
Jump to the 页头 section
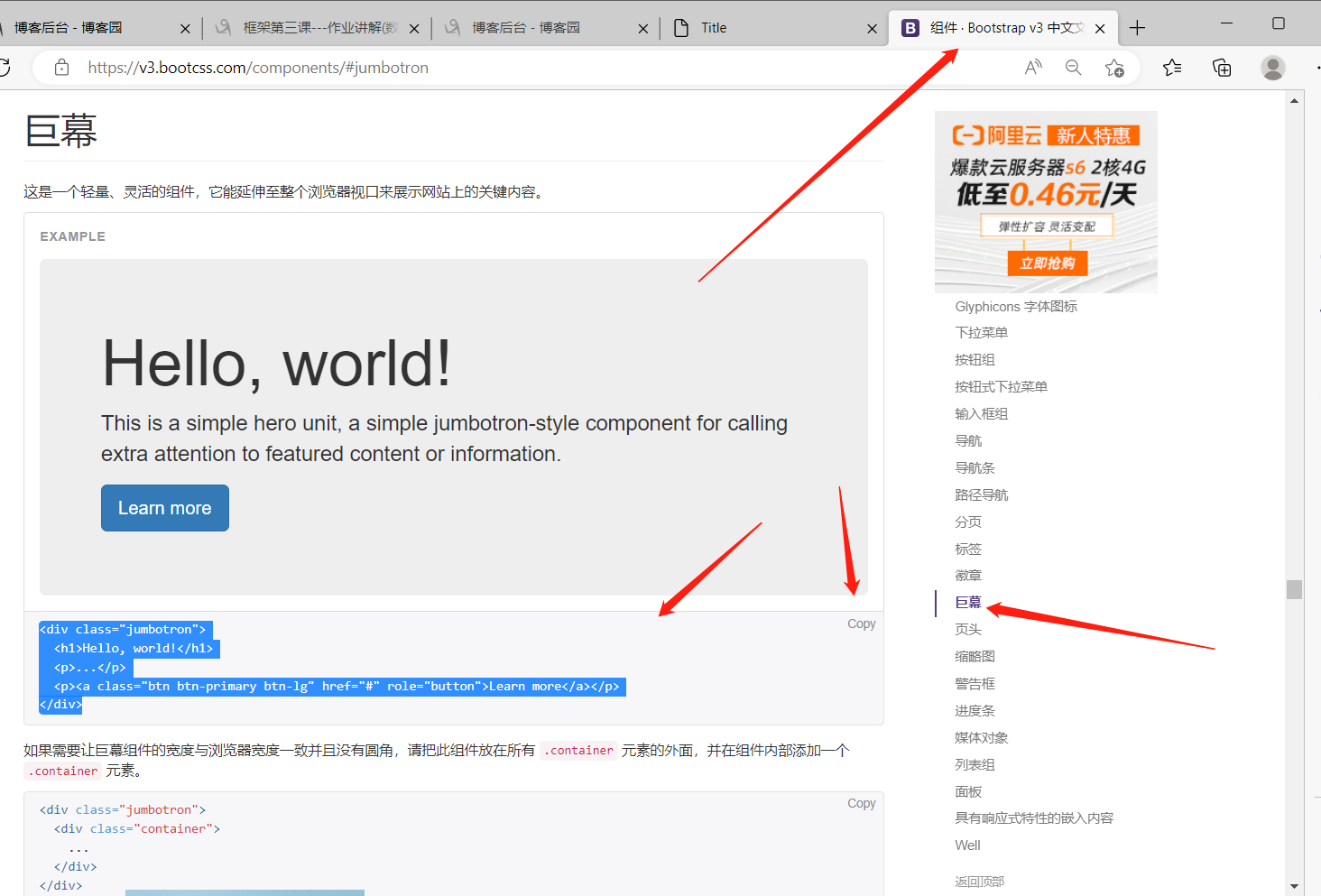(x=968, y=630)
